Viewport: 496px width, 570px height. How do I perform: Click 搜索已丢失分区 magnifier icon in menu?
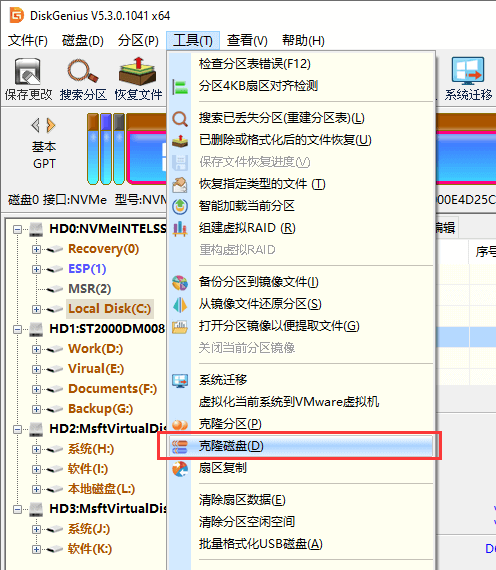point(180,119)
